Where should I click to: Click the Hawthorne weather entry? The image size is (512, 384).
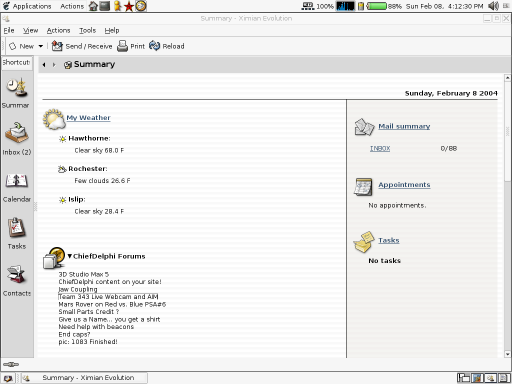(x=89, y=138)
